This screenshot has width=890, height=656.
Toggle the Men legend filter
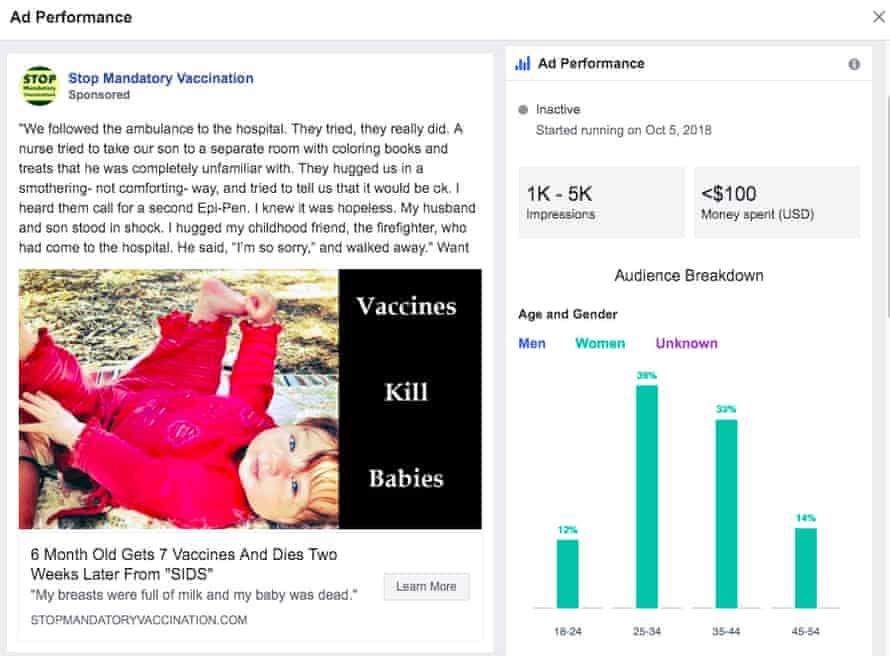[532, 343]
